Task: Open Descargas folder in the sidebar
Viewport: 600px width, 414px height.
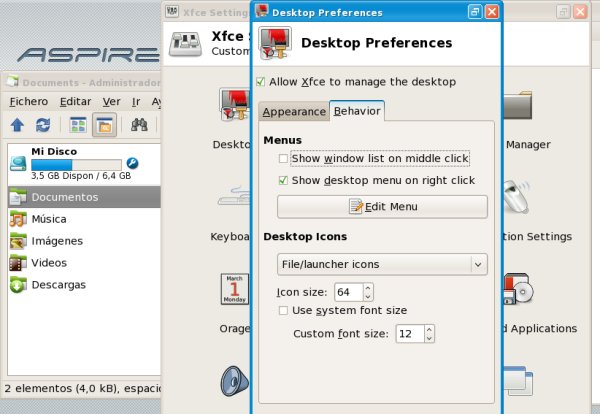Action: coord(57,284)
